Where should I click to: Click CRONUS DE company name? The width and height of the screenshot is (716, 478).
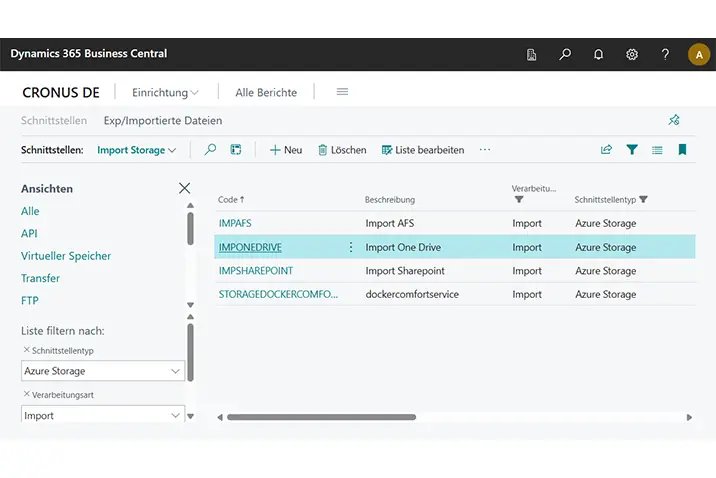(61, 93)
